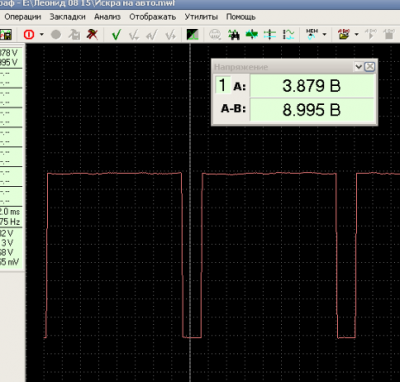
Task: Click the binoculars search icon
Action: tap(234, 34)
